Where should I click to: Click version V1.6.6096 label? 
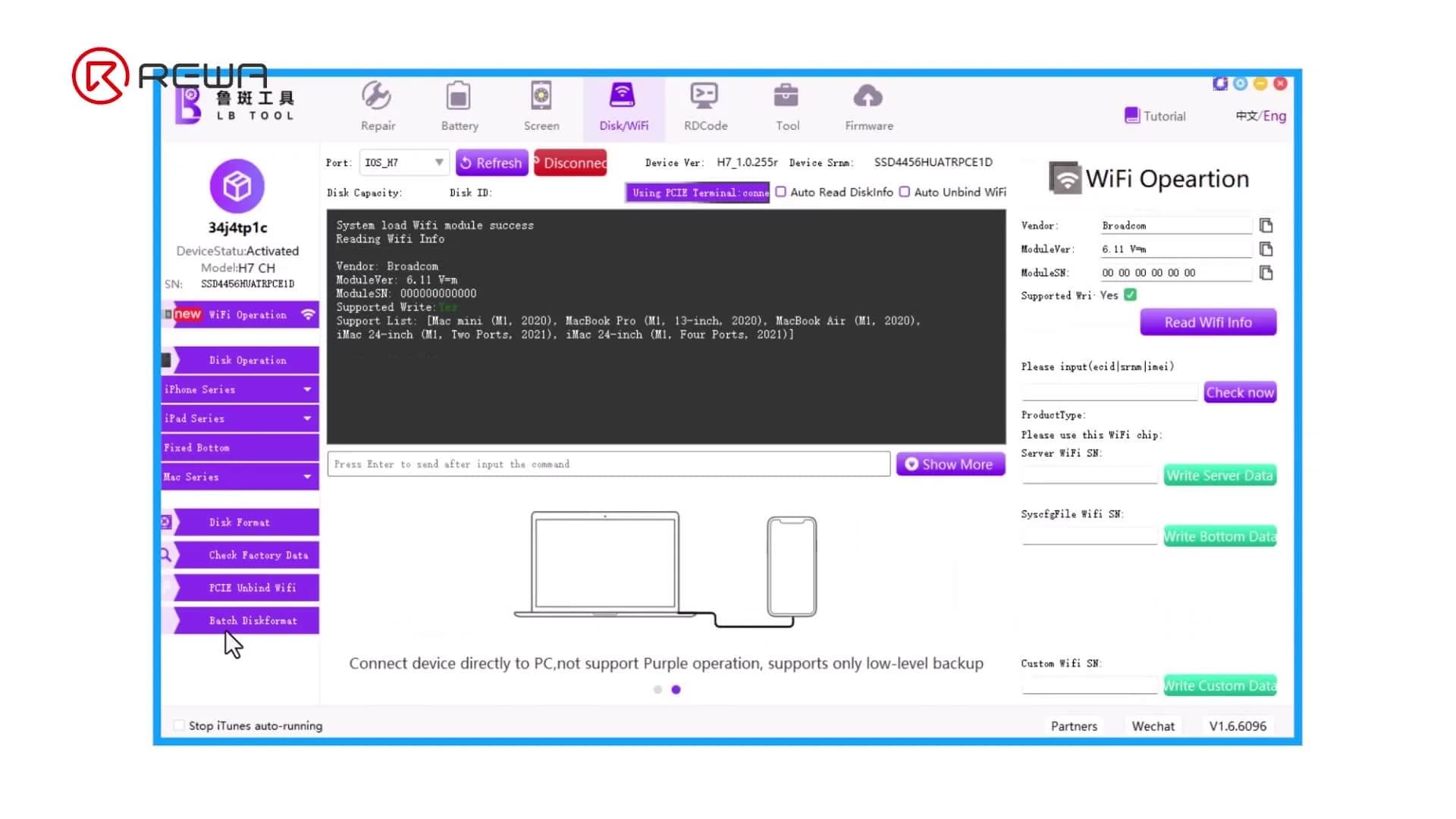tap(1238, 726)
